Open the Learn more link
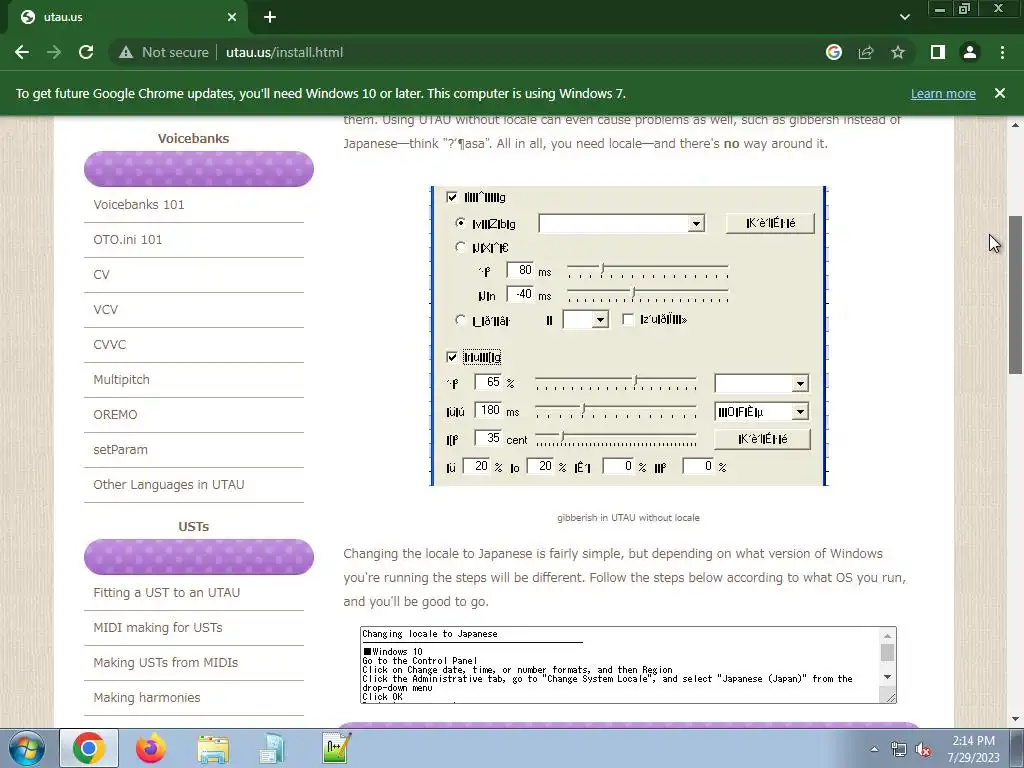The image size is (1024, 768). [943, 93]
